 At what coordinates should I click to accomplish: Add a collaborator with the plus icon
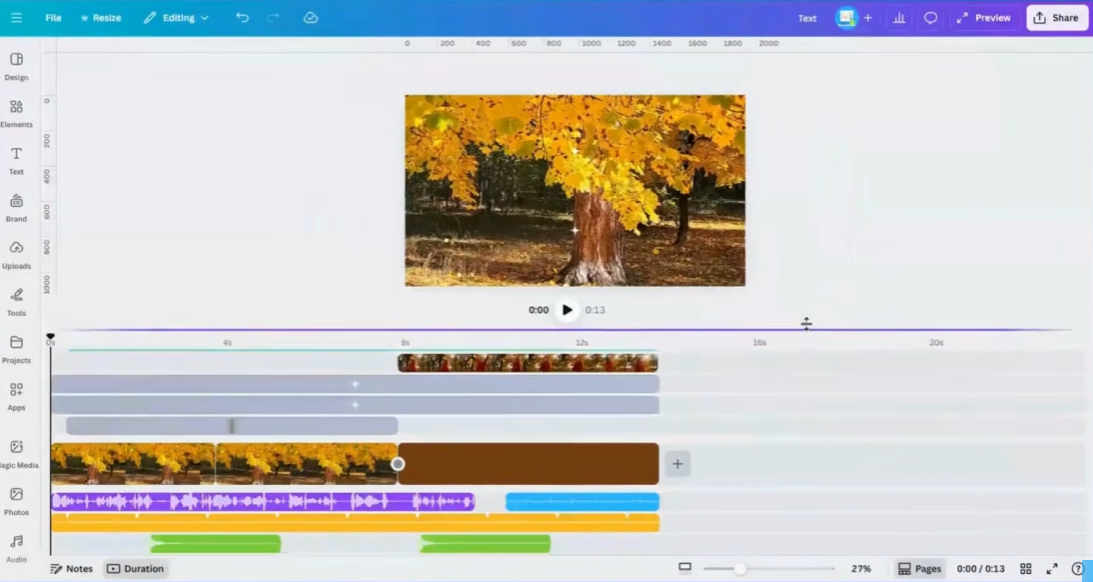point(868,18)
